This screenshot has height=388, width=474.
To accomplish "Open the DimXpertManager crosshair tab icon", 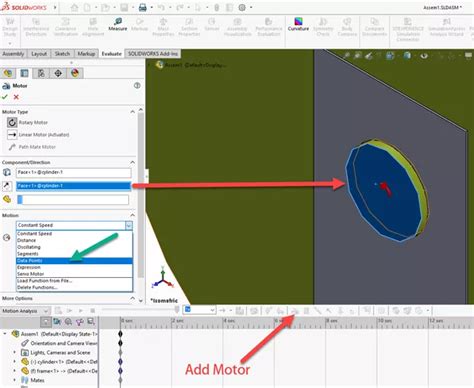I will tap(58, 73).
